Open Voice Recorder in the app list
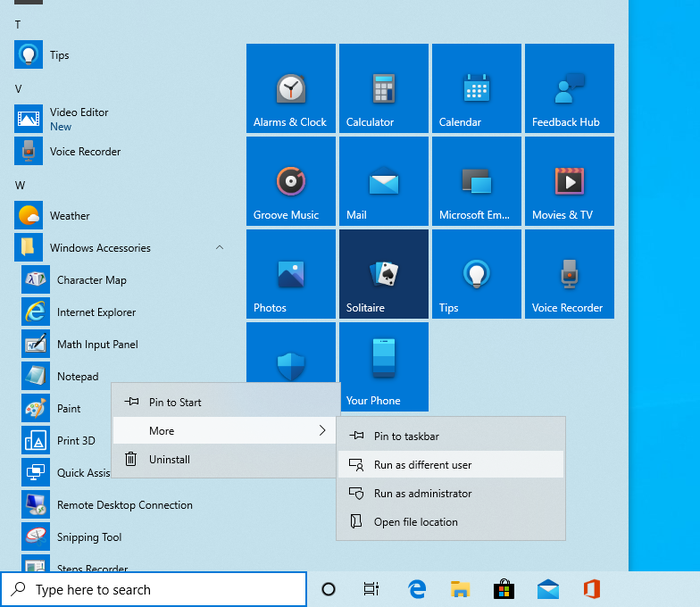700x607 pixels. point(121,151)
